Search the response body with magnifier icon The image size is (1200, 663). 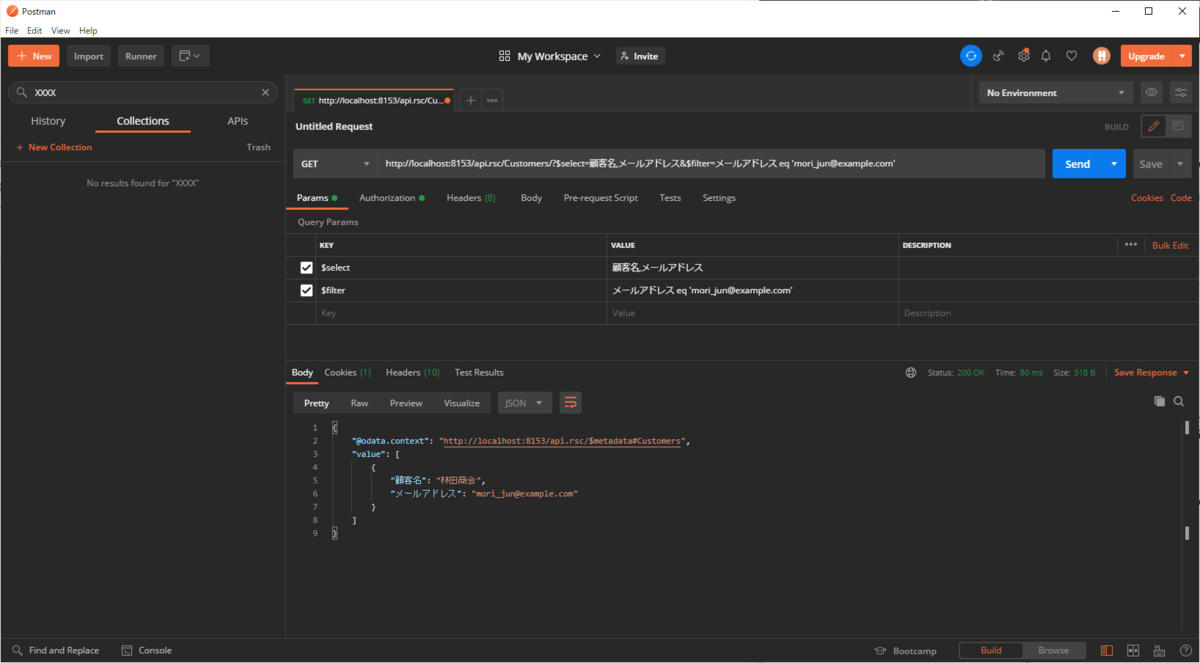[x=1179, y=402]
